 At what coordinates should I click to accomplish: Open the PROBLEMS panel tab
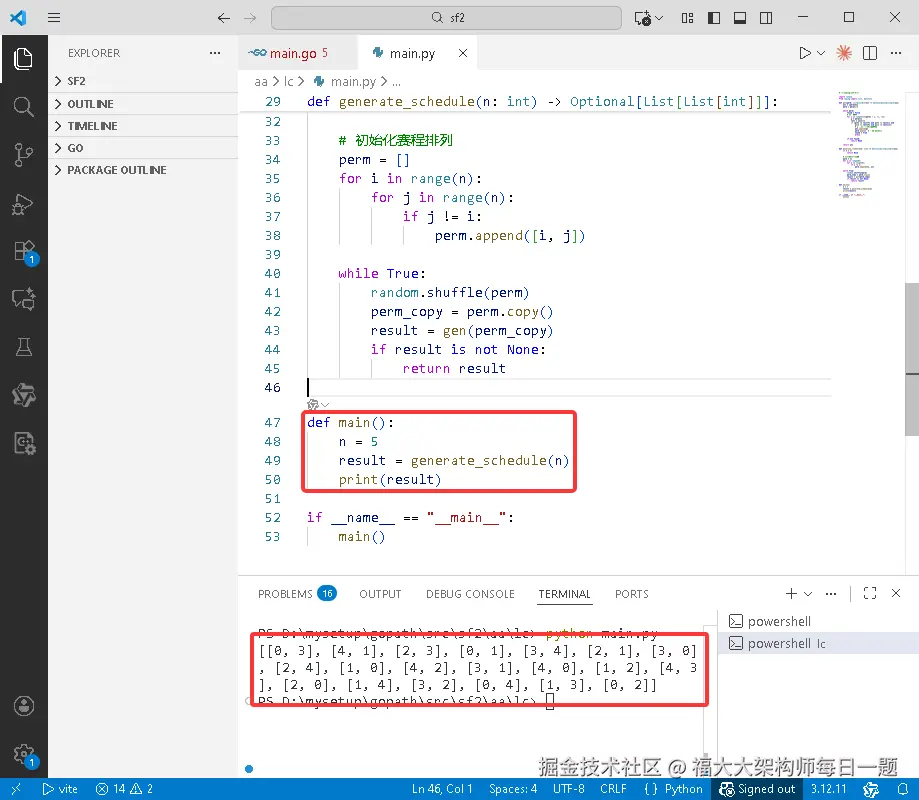[x=297, y=594]
